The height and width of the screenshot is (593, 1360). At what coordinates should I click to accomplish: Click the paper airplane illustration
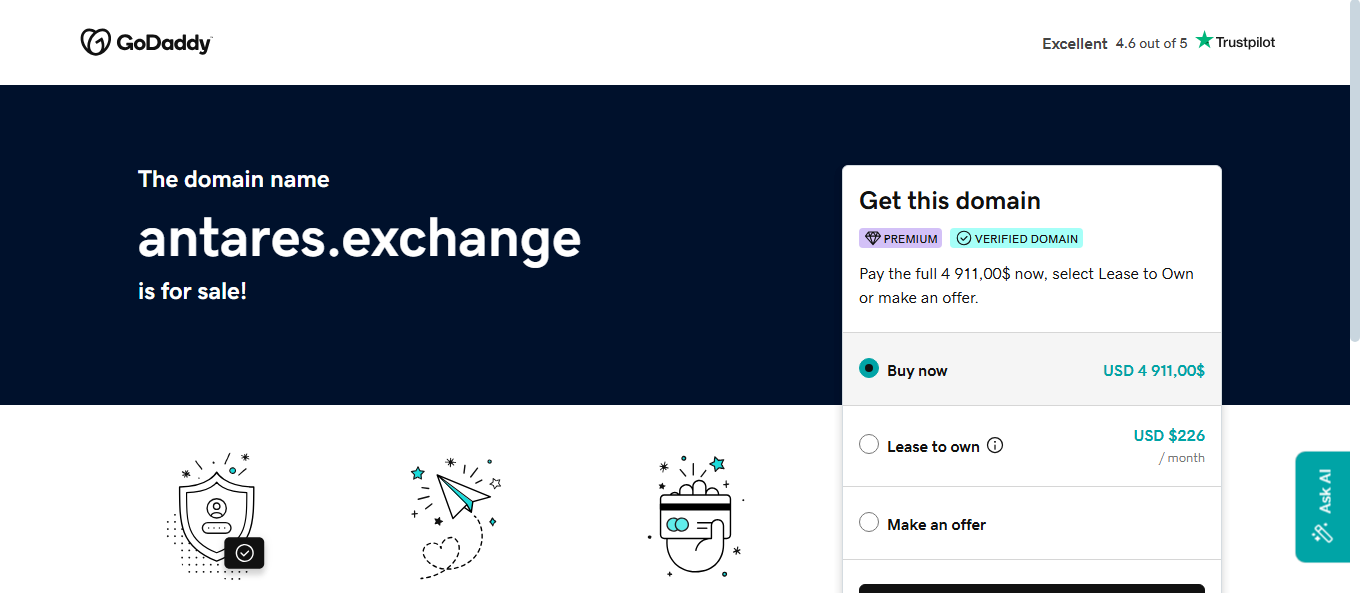click(455, 516)
